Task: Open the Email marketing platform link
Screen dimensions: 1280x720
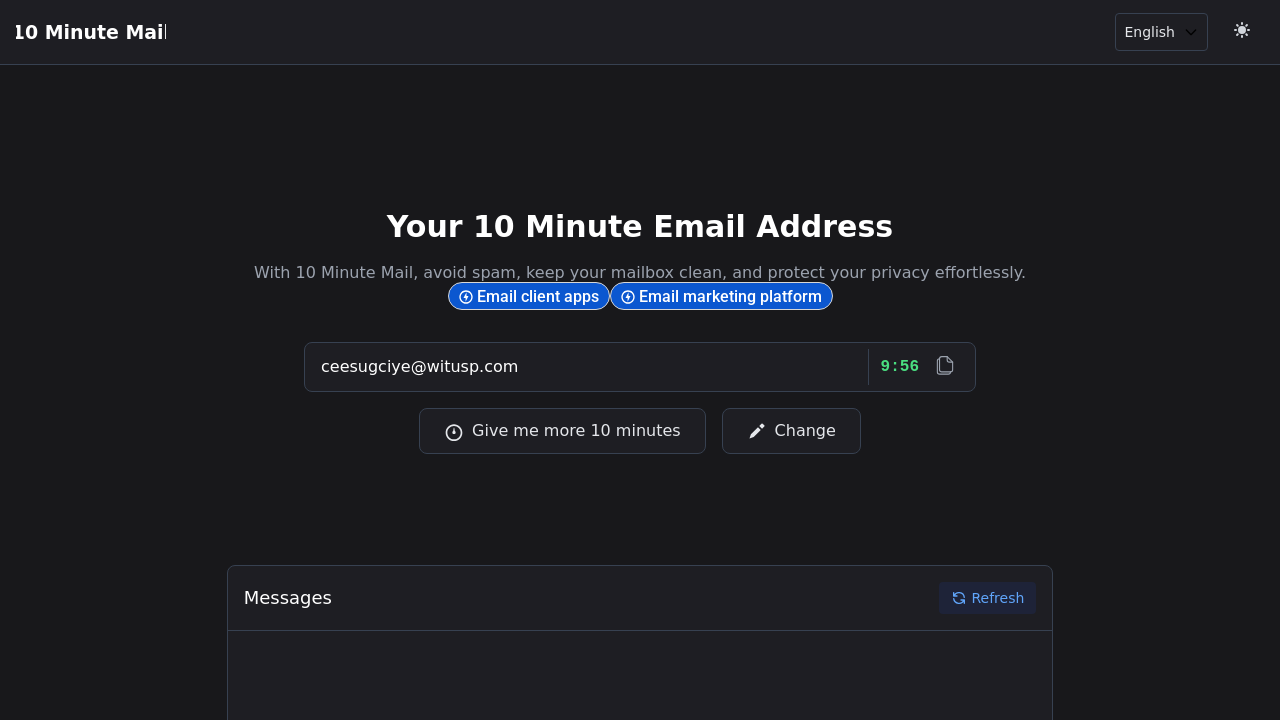Action: coord(721,296)
